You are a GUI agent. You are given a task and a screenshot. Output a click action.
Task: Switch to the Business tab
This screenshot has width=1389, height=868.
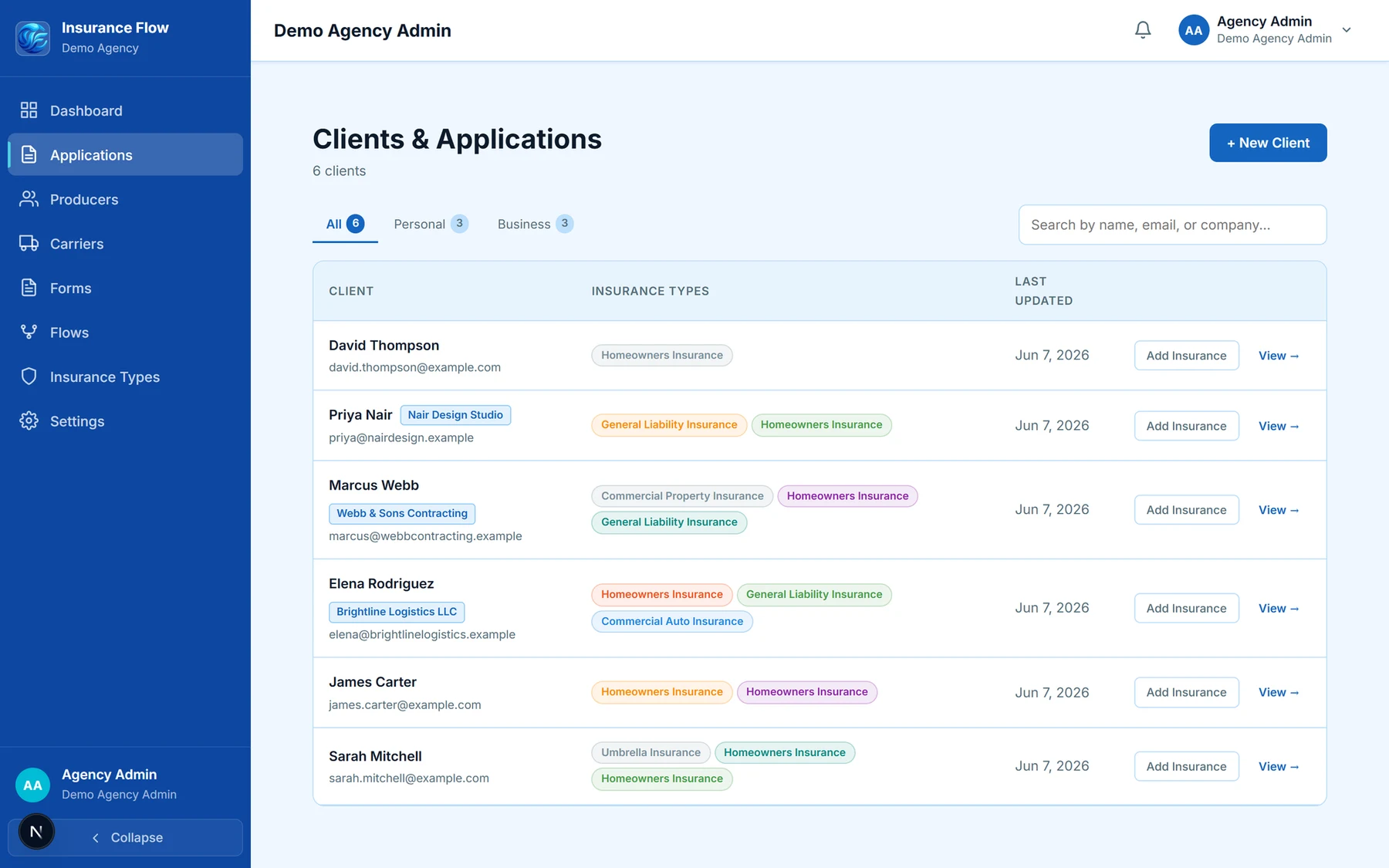click(x=535, y=224)
